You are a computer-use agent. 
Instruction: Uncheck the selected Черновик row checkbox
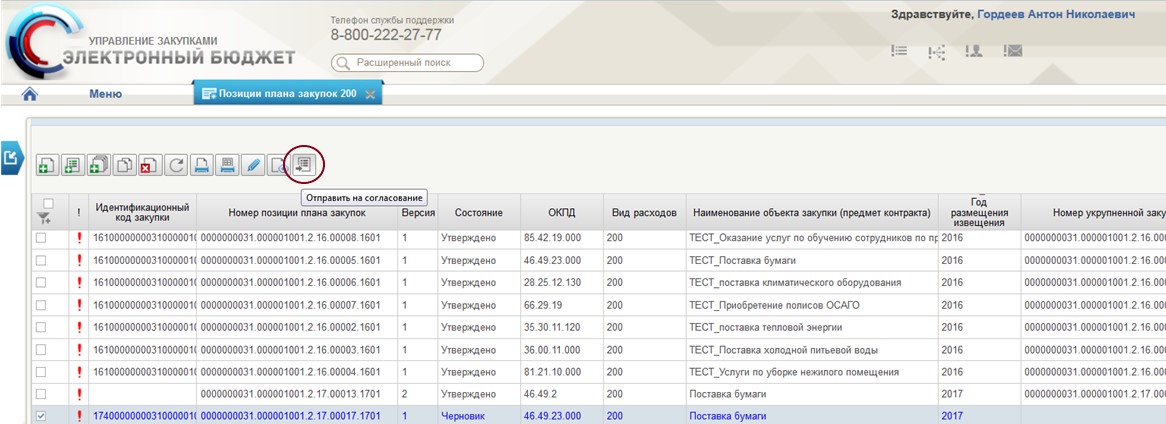[41, 417]
